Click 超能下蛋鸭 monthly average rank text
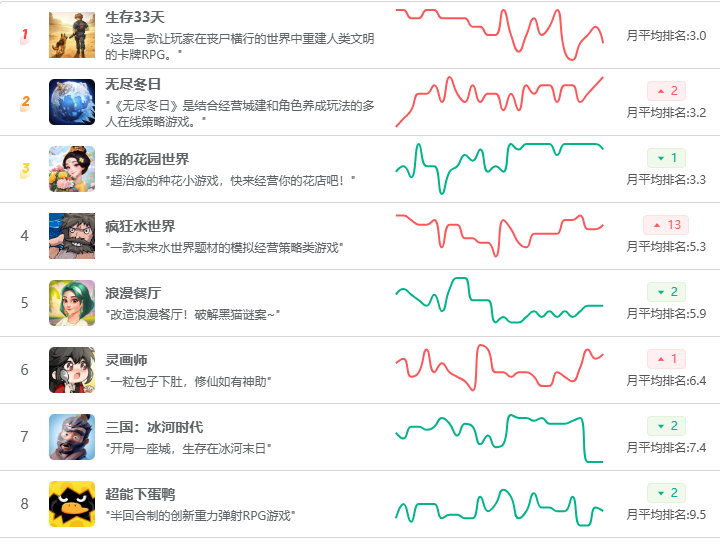720x544 pixels. [666, 514]
